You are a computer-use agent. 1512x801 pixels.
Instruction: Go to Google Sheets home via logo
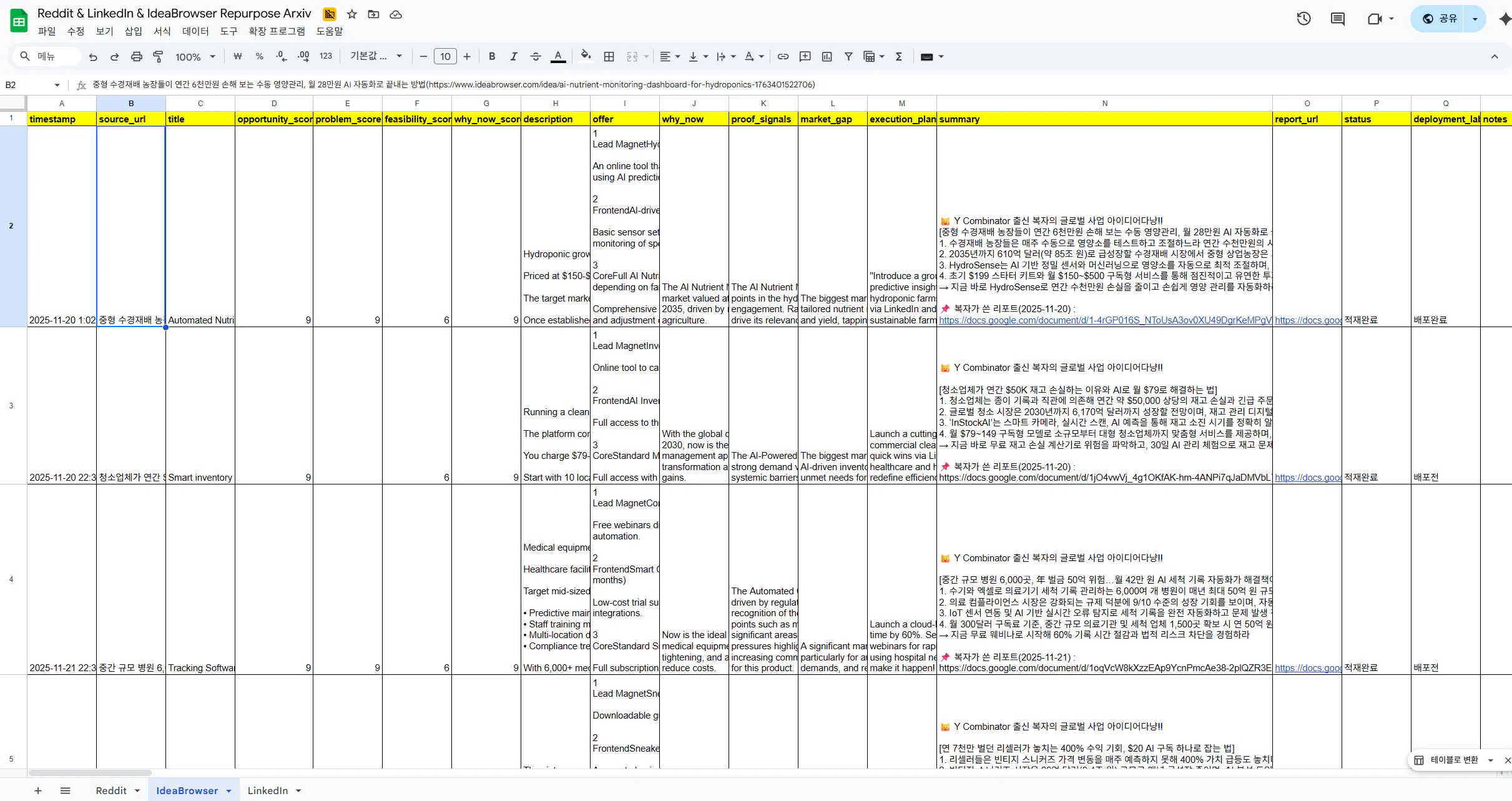(x=19, y=21)
